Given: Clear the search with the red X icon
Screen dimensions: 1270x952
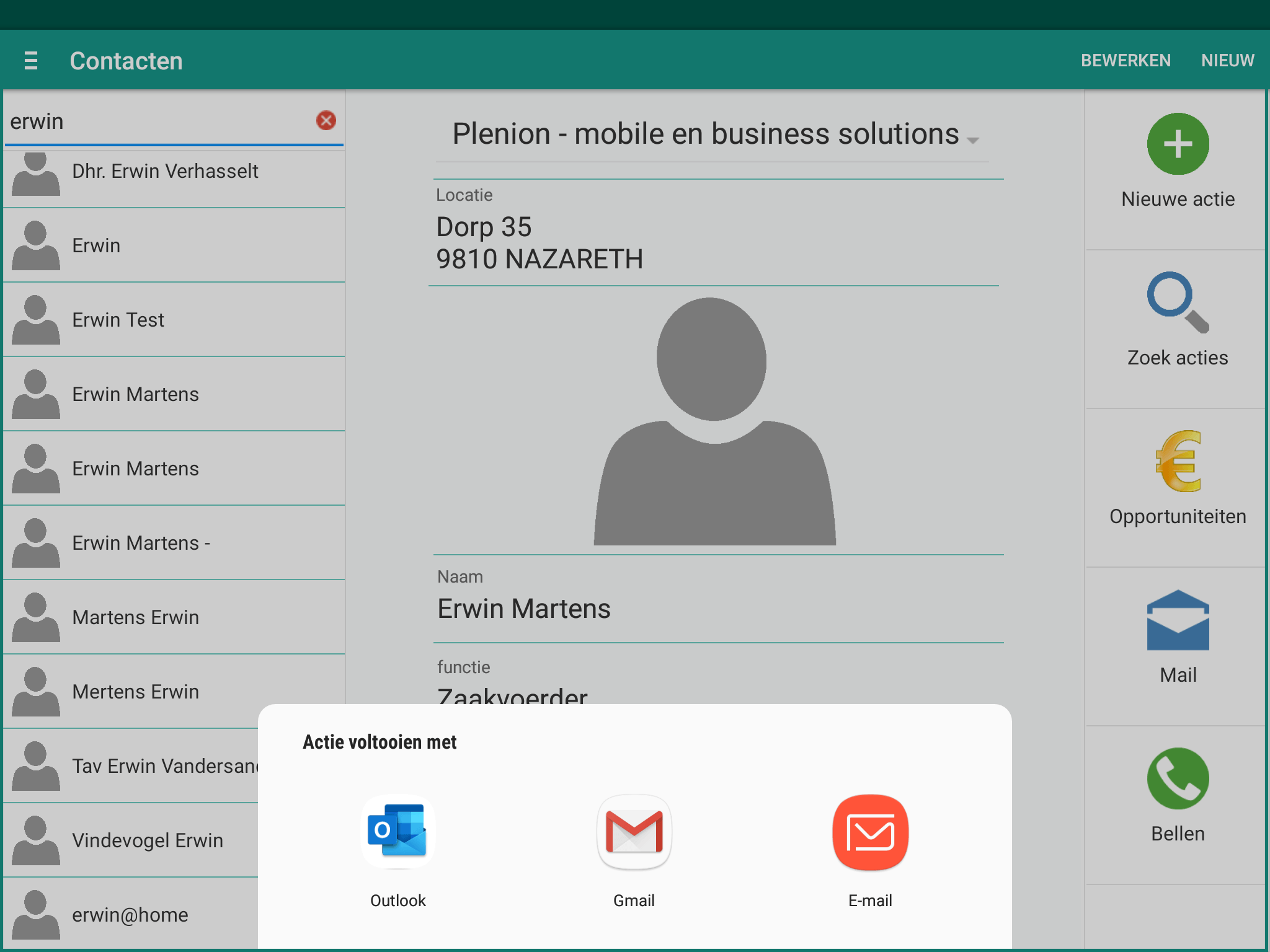Looking at the screenshot, I should tap(325, 121).
